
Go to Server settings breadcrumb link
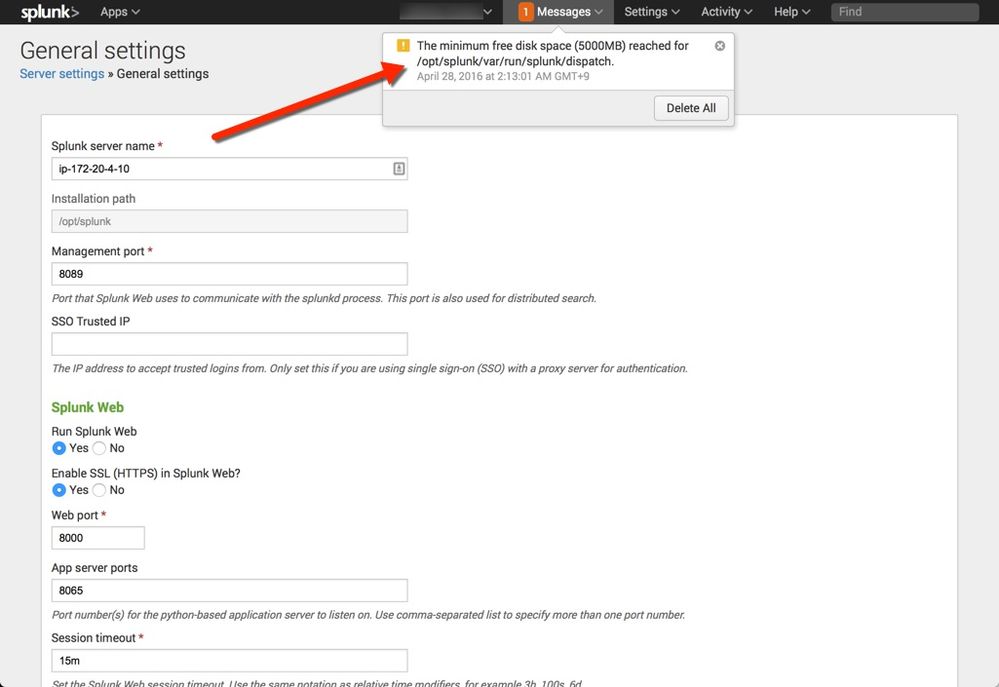(62, 74)
